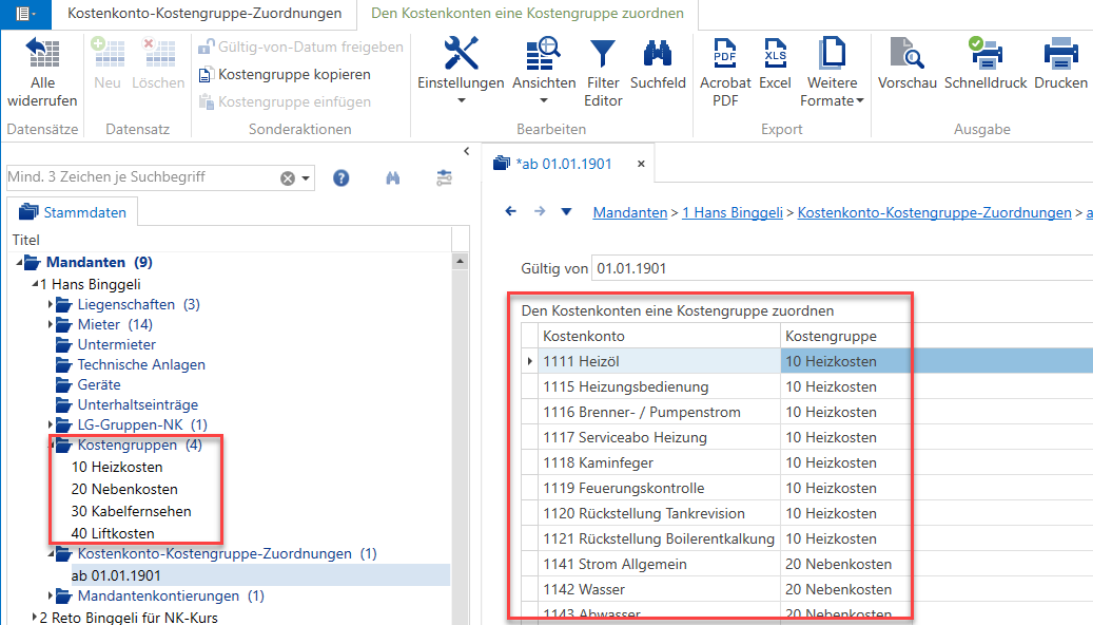Open the Filter Editor funnel icon
The height and width of the screenshot is (625, 1093).
(x=603, y=54)
